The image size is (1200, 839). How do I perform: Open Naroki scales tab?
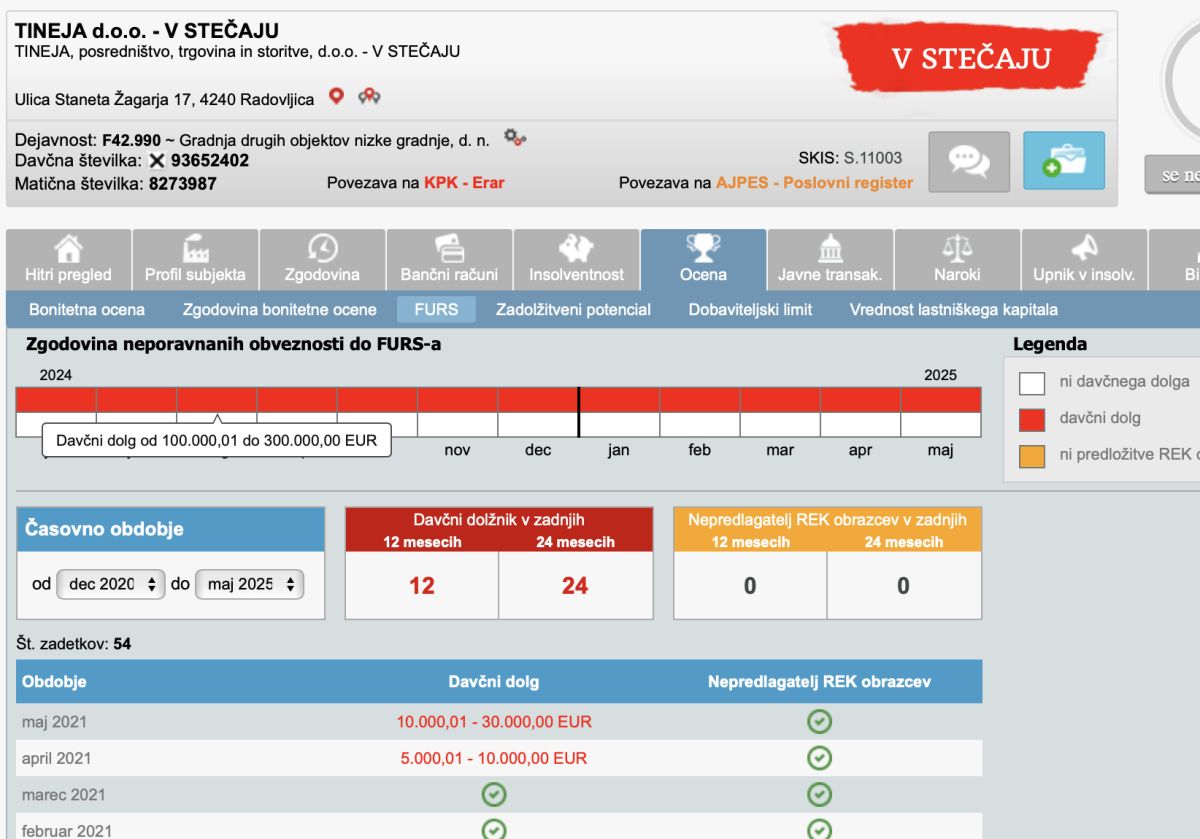click(957, 260)
